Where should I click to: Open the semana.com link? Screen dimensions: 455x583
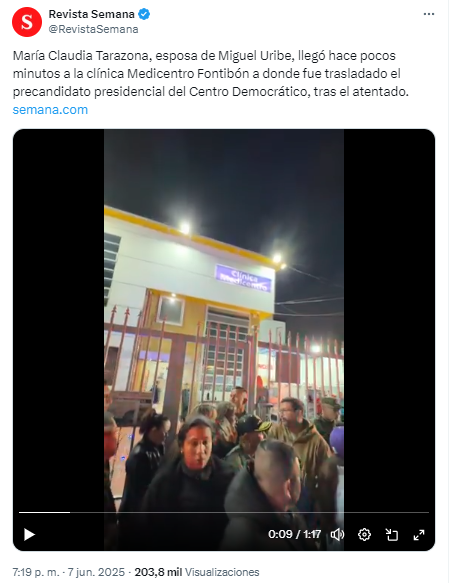click(x=50, y=110)
